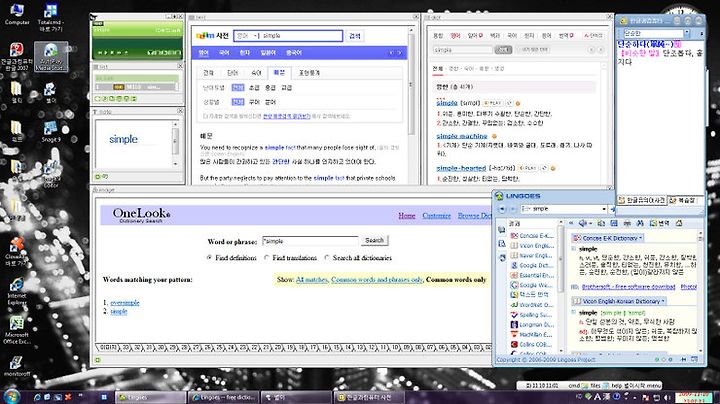The height and width of the screenshot is (404, 720).
Task: Select the Find translations radio button
Action: pyautogui.click(x=266, y=258)
